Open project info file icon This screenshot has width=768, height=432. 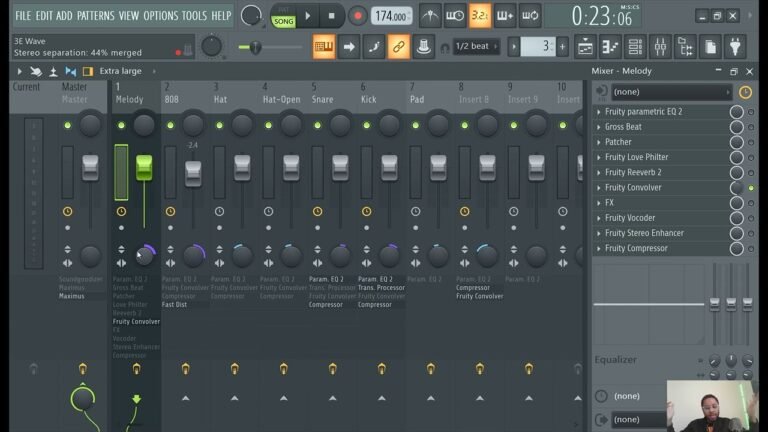tap(710, 47)
